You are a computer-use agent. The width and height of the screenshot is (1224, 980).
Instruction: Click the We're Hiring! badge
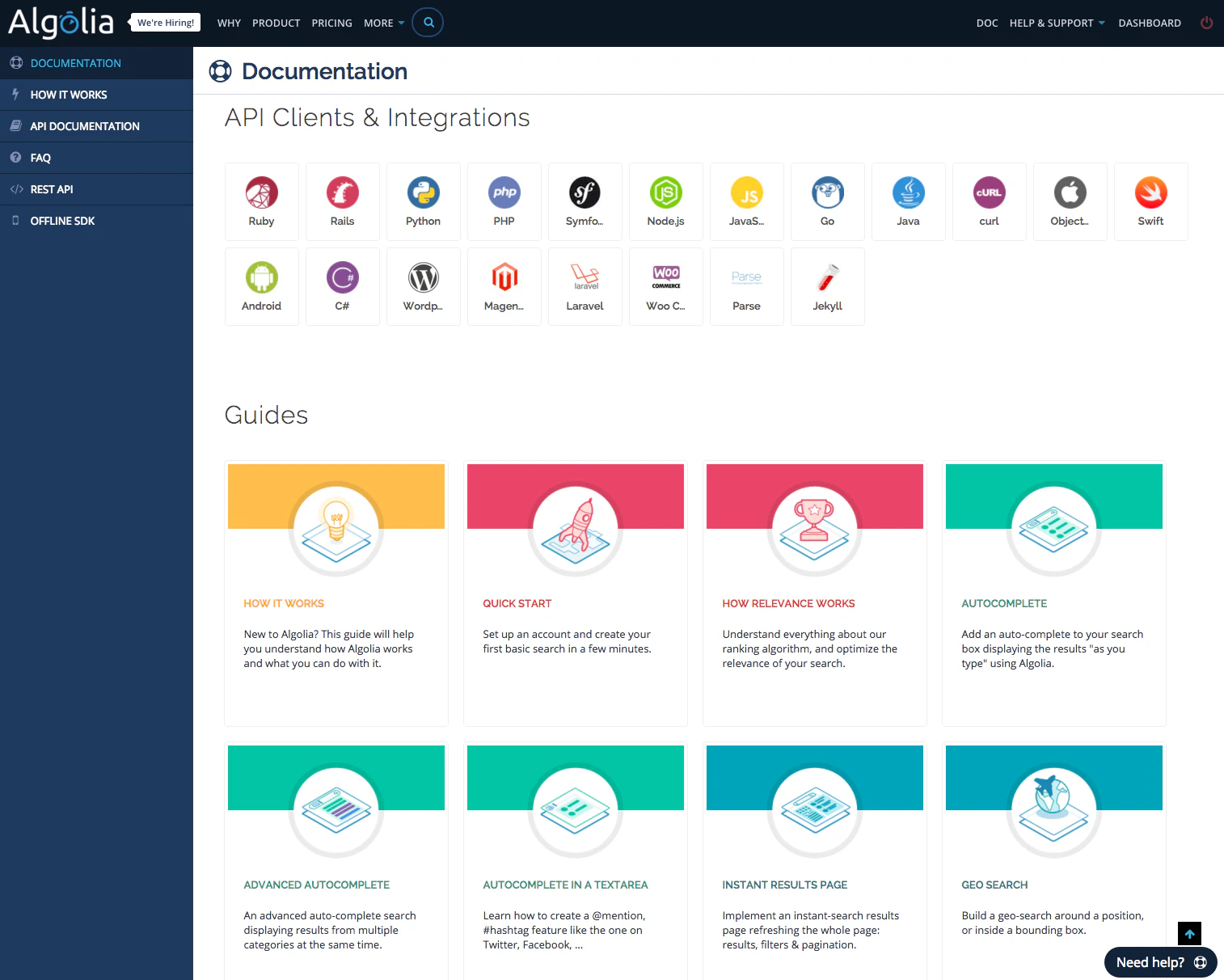coord(165,23)
